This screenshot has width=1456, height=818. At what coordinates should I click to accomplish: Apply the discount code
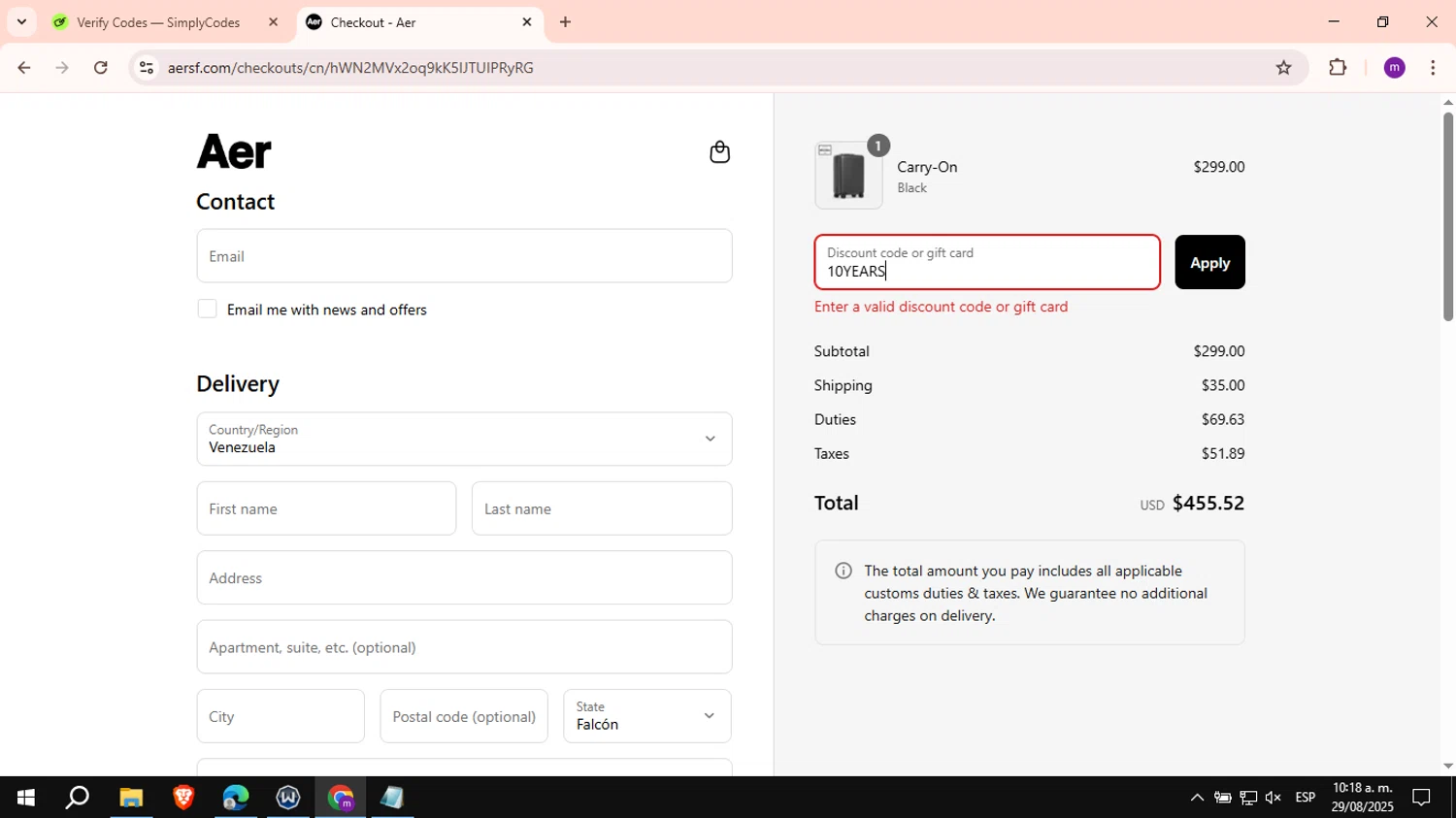[1209, 262]
